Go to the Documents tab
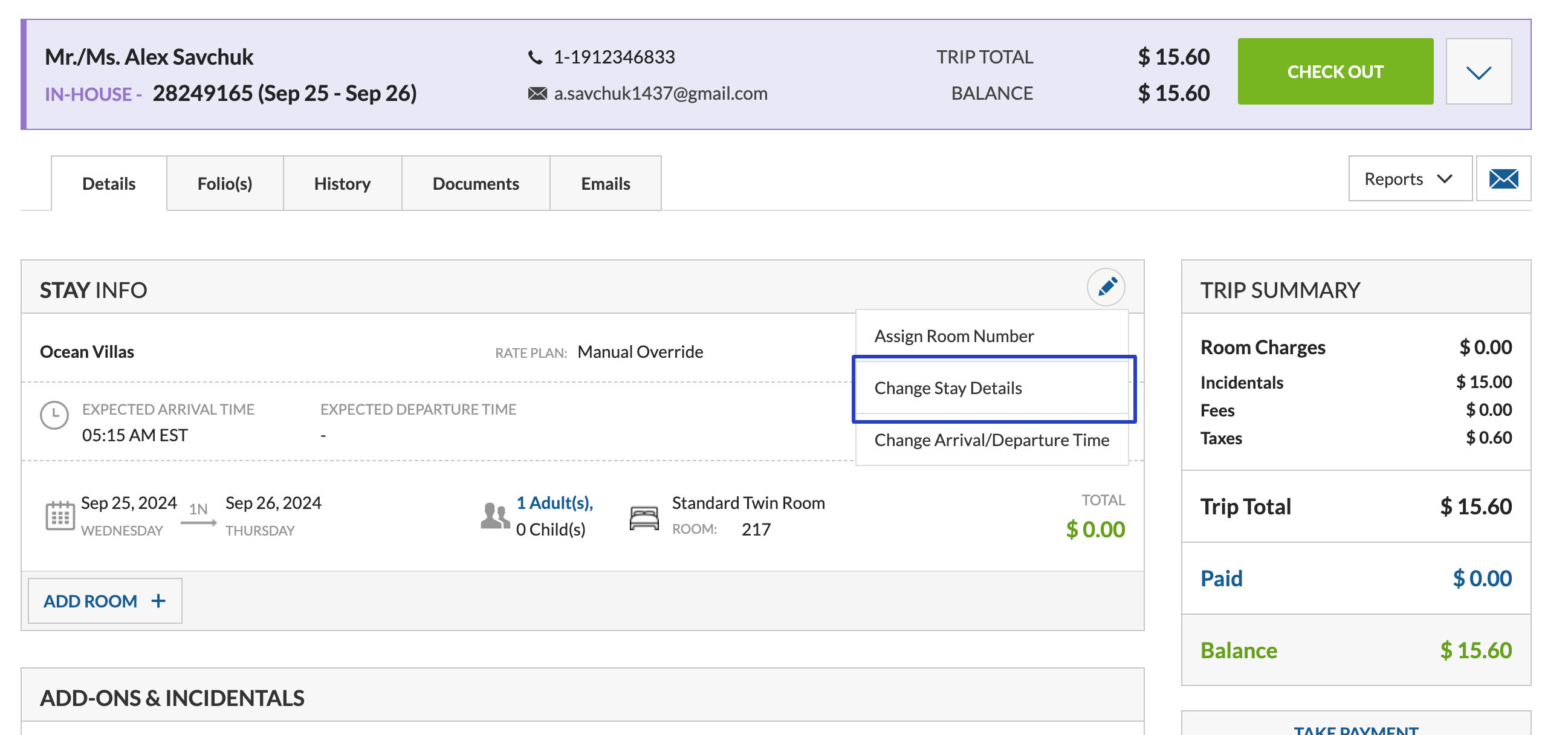The width and height of the screenshot is (1568, 735). click(x=475, y=183)
